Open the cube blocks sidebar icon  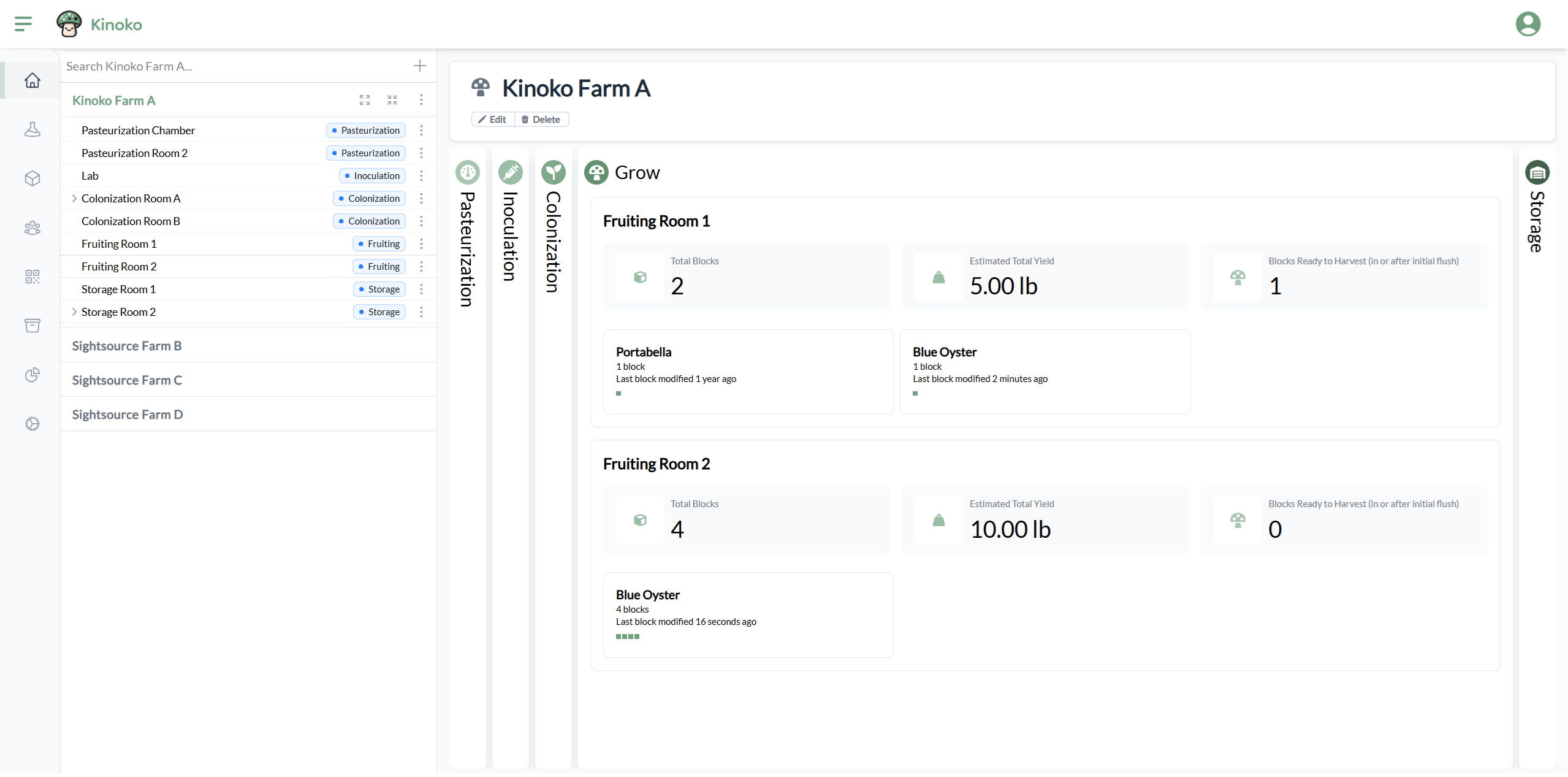coord(32,178)
